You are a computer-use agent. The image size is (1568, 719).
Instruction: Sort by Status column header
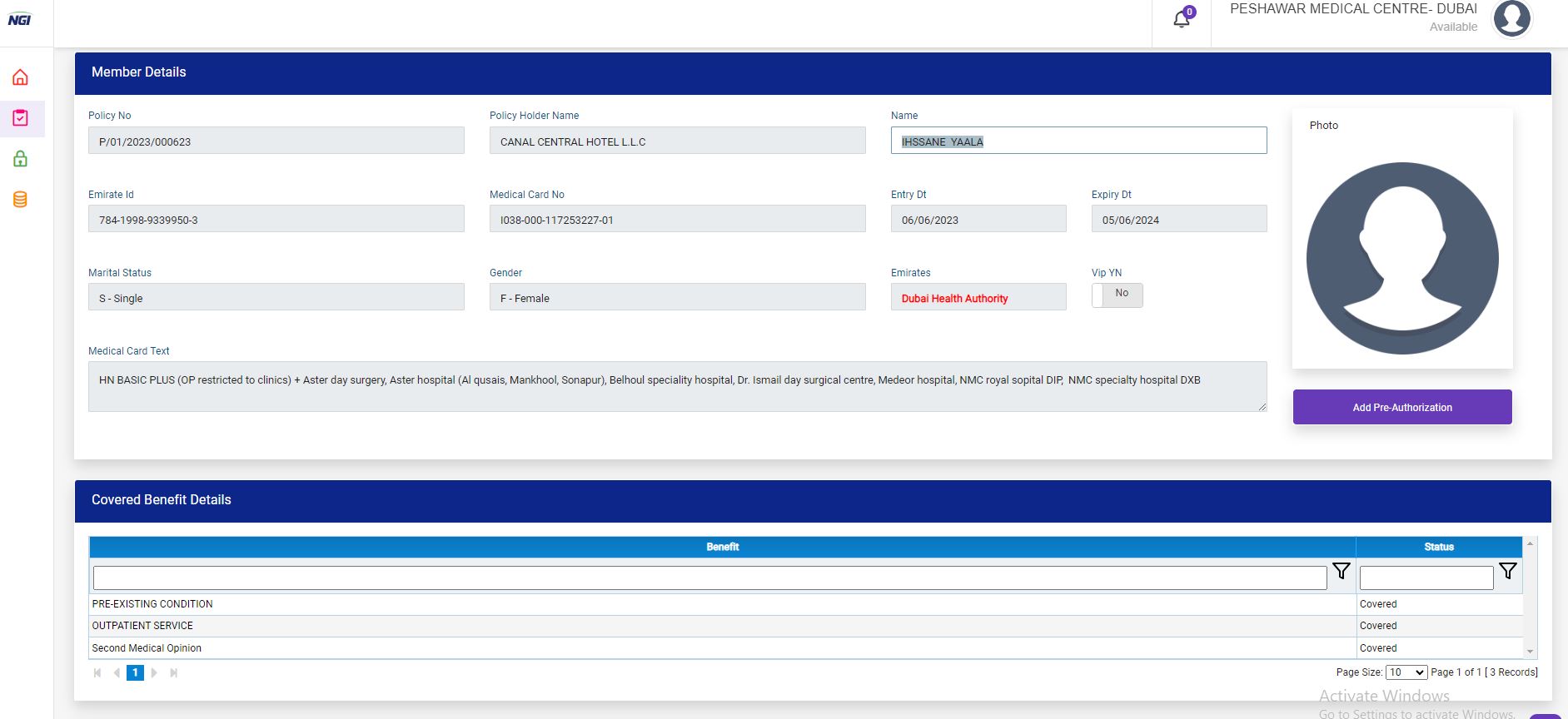coord(1439,547)
